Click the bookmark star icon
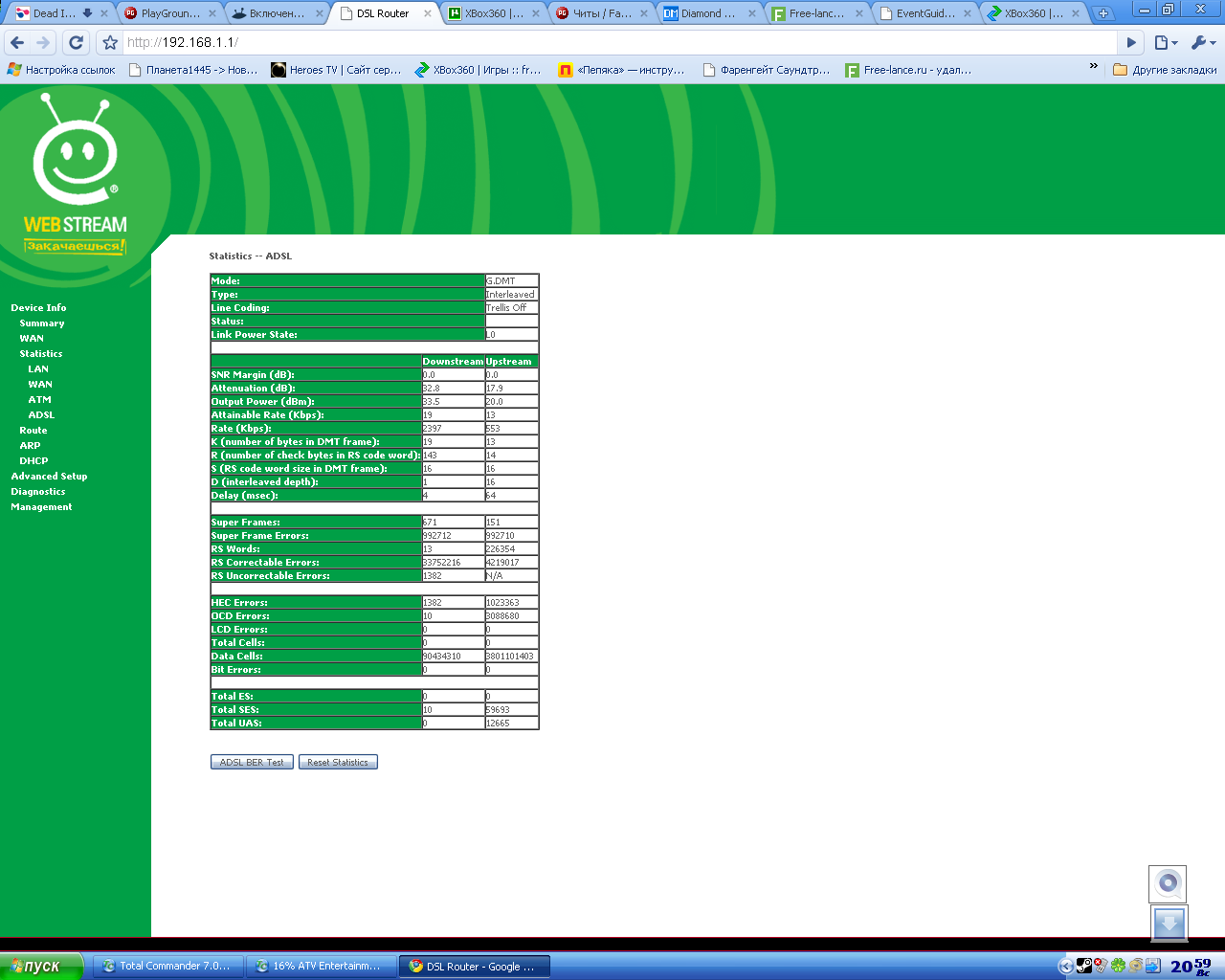Image resolution: width=1225 pixels, height=980 pixels. point(110,42)
